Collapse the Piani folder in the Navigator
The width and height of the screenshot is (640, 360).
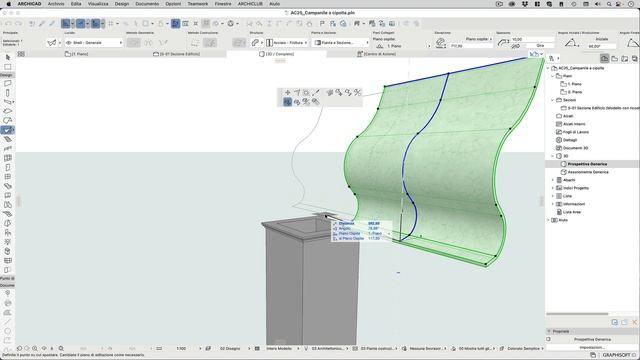[x=553, y=76]
